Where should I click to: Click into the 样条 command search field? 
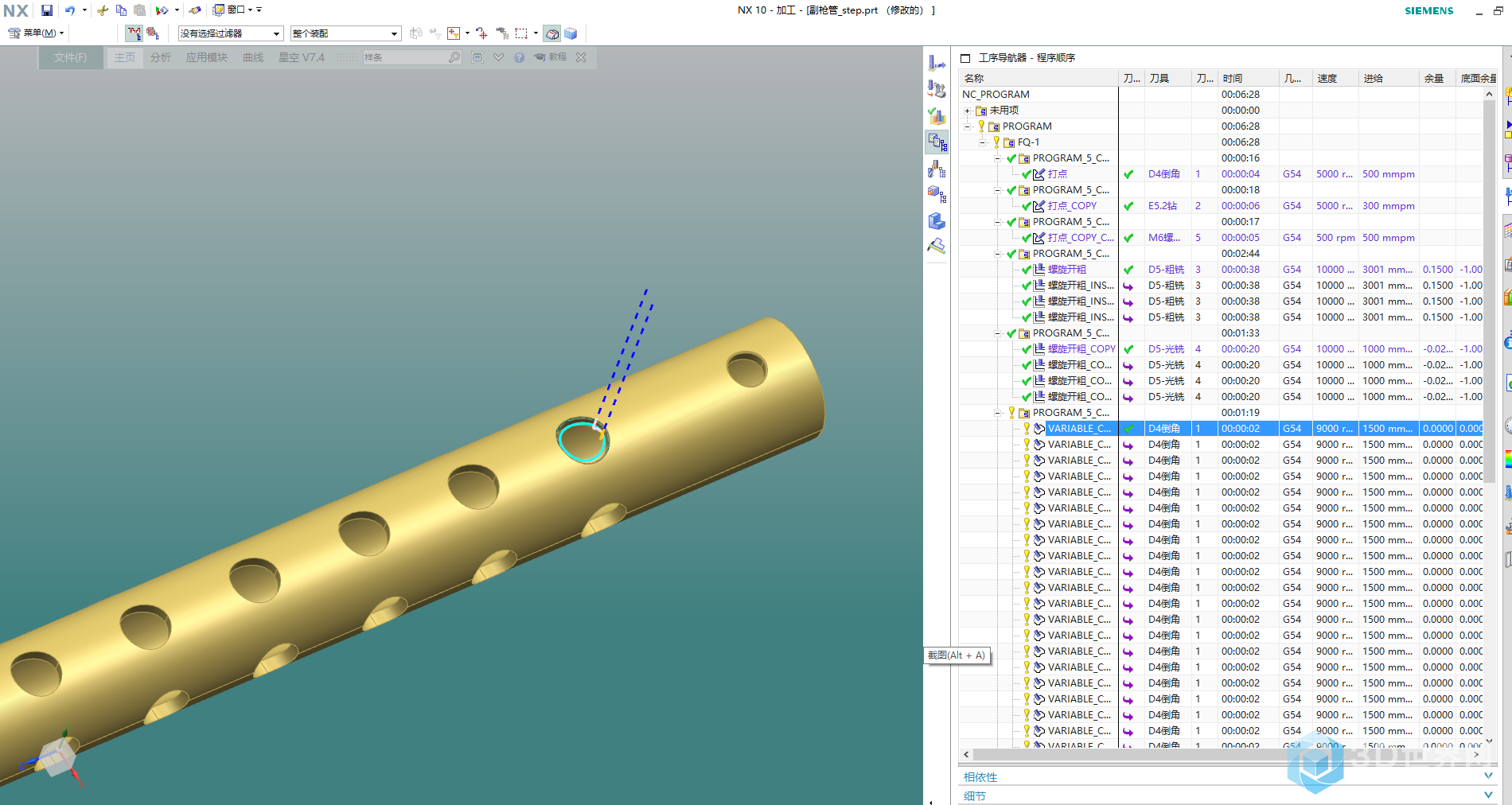click(404, 57)
